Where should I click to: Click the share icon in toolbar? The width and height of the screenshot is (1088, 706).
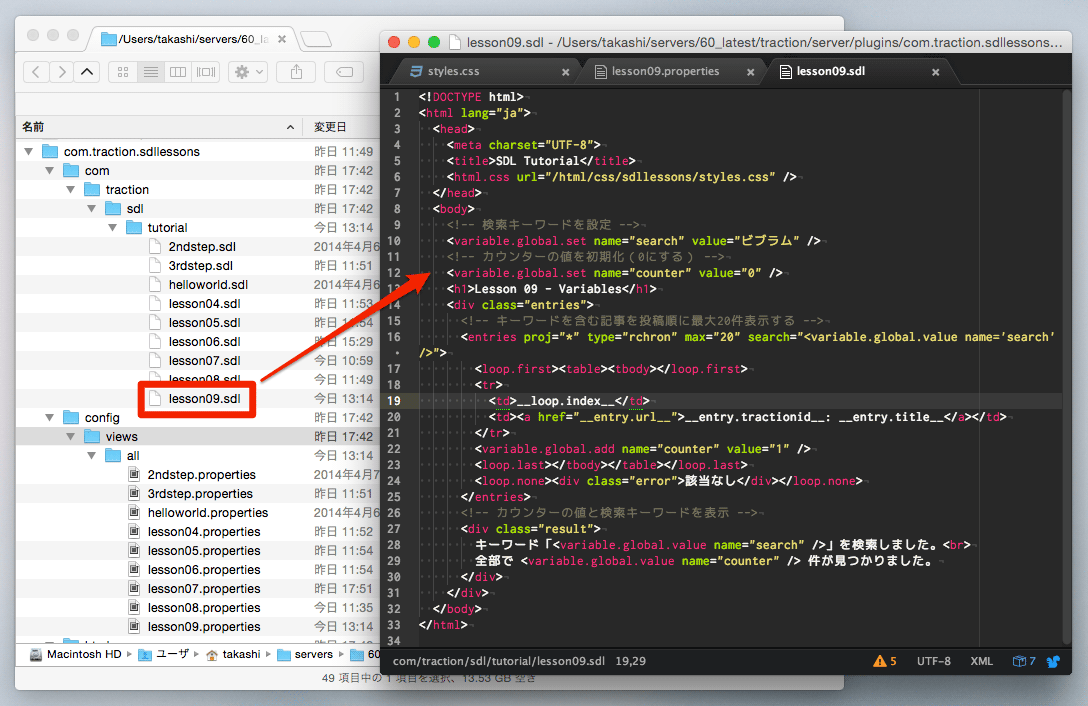(296, 72)
